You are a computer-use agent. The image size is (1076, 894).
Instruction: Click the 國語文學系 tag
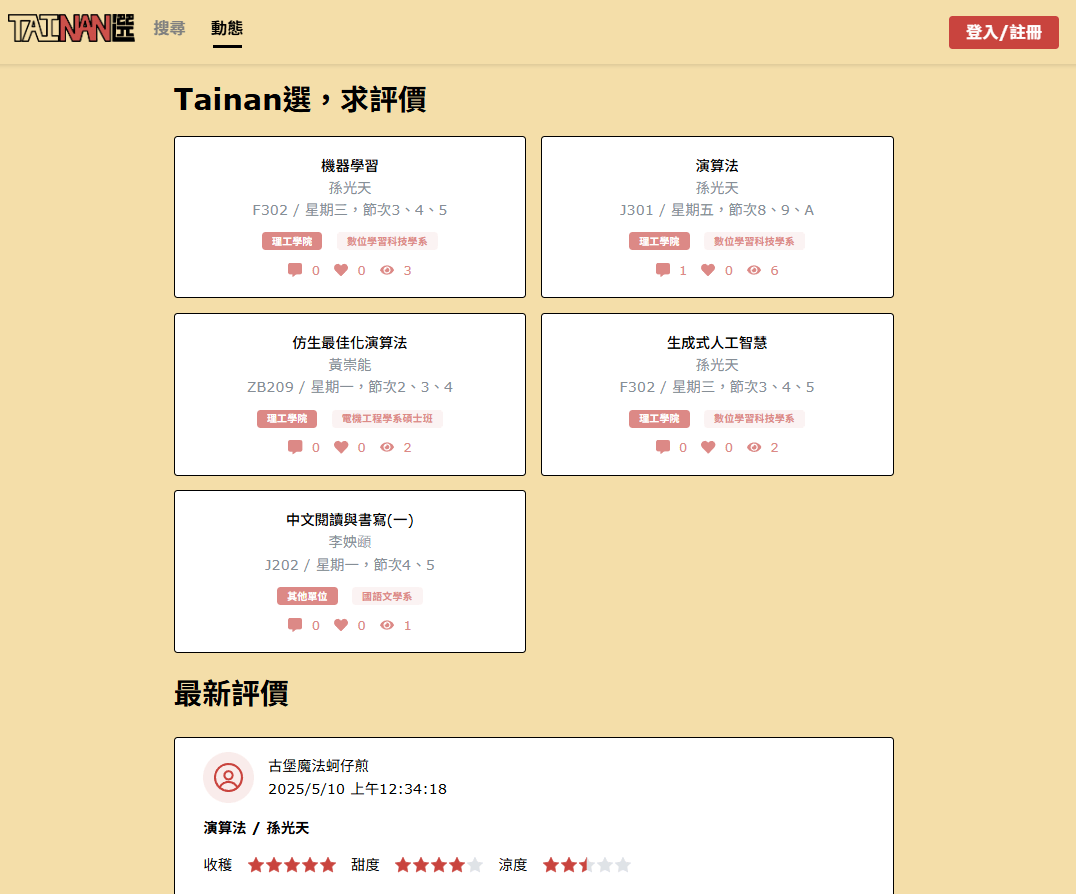[x=387, y=596]
